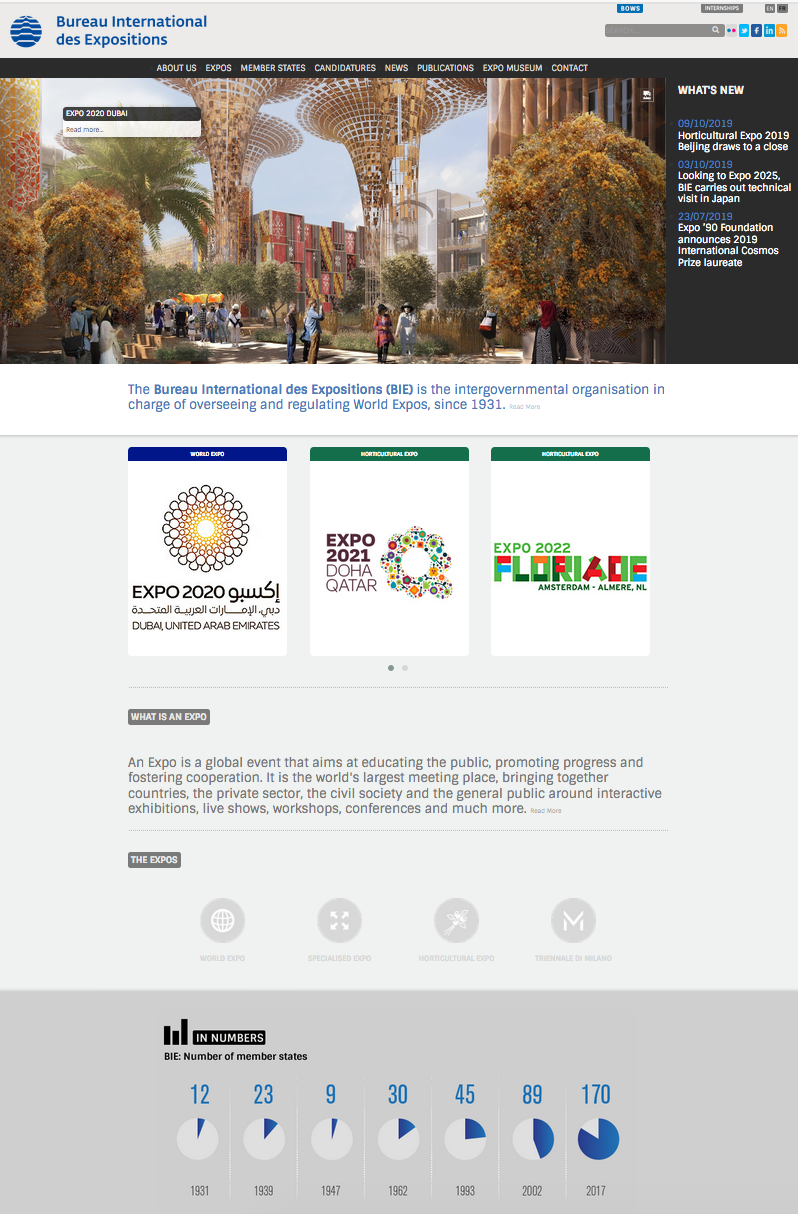Click the 1931 pie chart
This screenshot has width=798, height=1214.
pos(197,1139)
